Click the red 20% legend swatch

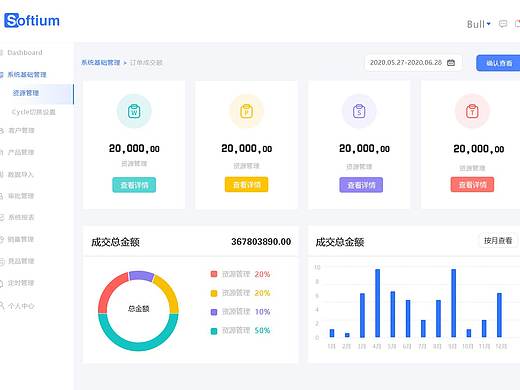point(214,274)
